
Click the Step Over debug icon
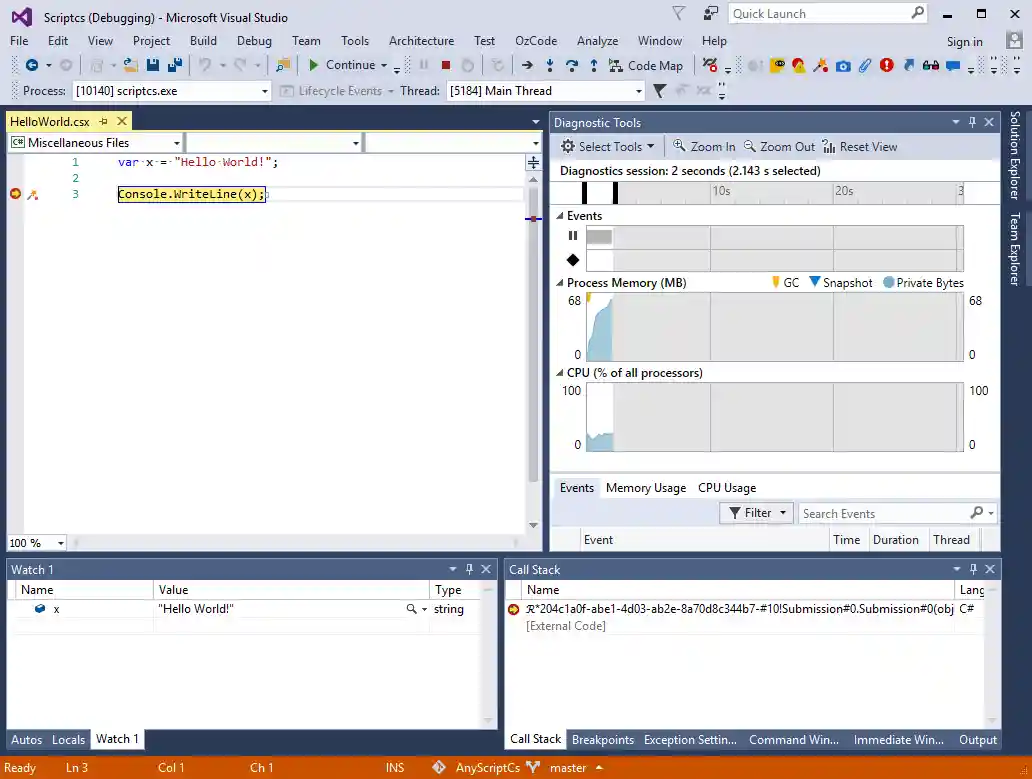[x=572, y=65]
